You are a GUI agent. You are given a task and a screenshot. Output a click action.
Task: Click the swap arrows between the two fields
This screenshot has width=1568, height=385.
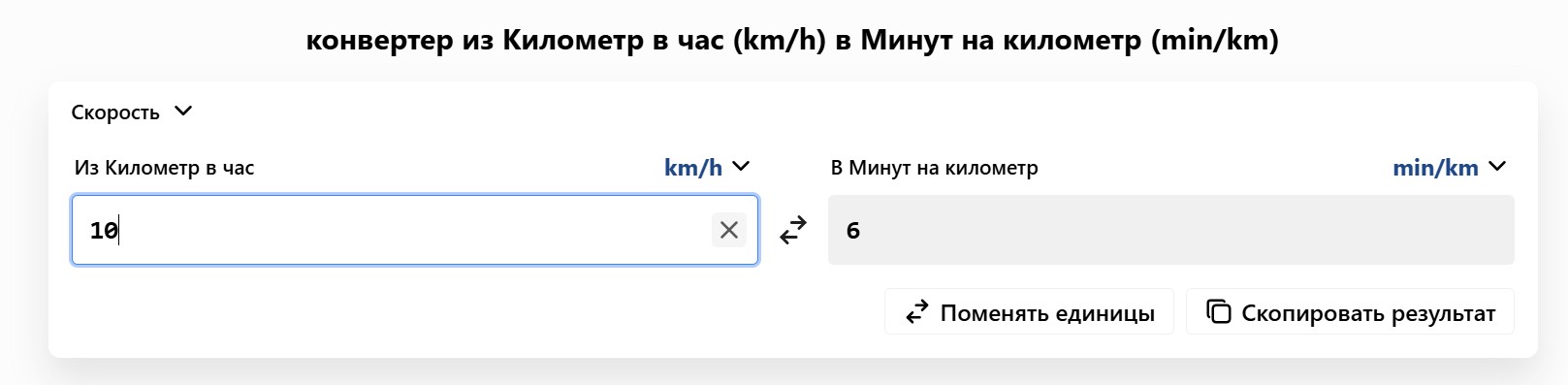793,230
